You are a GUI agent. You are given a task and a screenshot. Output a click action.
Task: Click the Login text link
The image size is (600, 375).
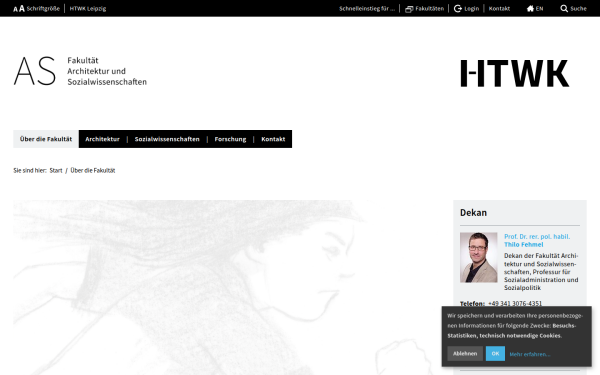(x=471, y=8)
